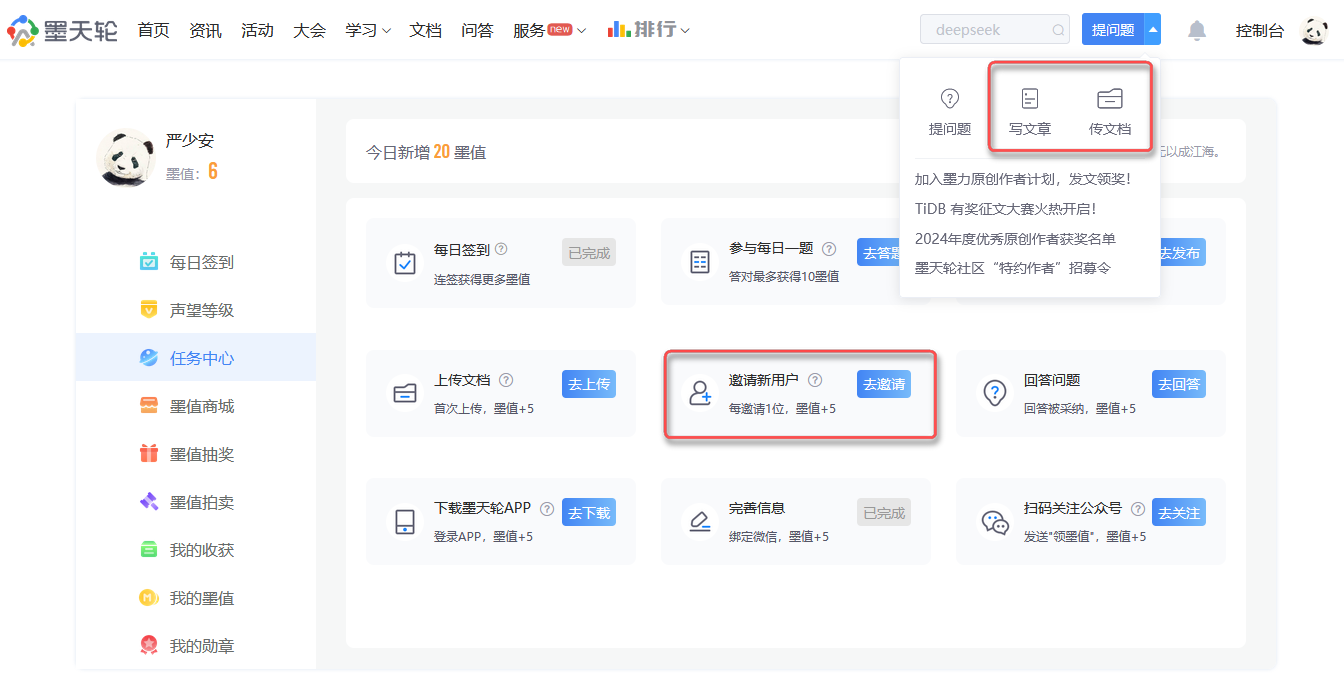The height and width of the screenshot is (681, 1344).
Task: Click the 写文章 document icon
Action: (1030, 98)
